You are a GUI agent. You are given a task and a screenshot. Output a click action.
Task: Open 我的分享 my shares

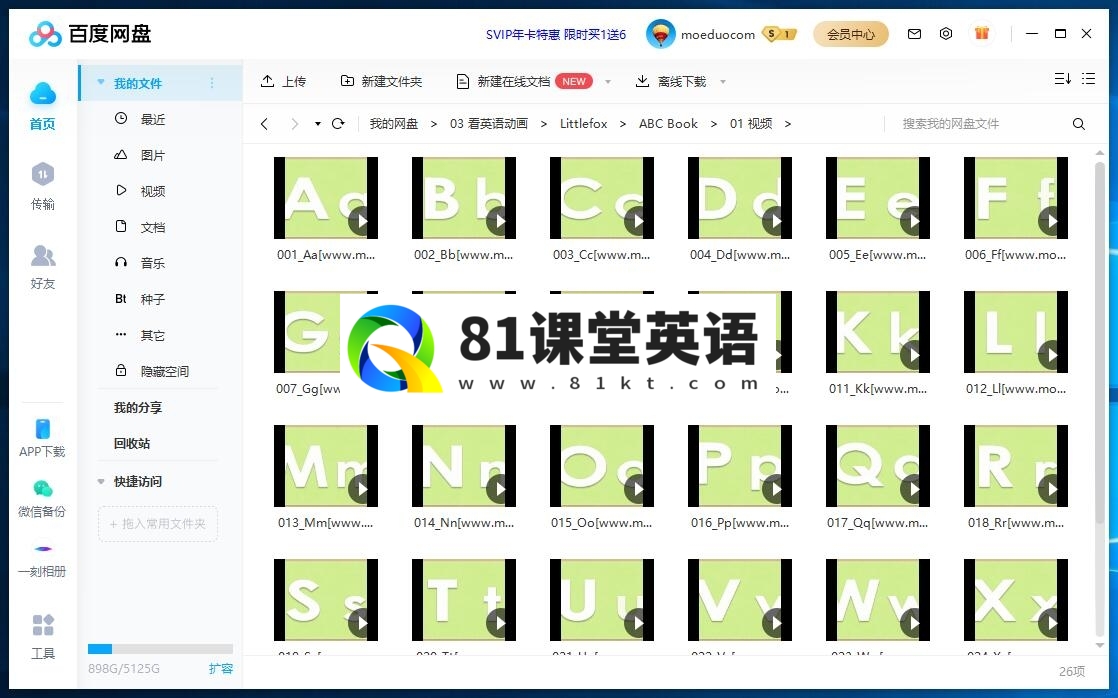[138, 408]
